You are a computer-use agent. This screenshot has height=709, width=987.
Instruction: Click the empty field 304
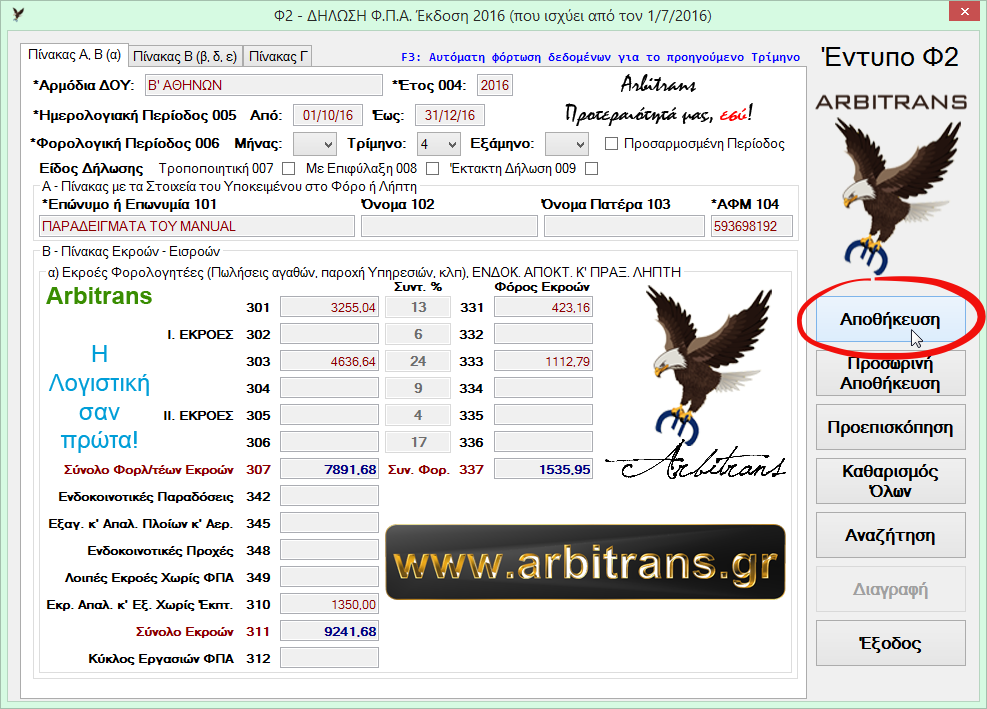coord(329,388)
